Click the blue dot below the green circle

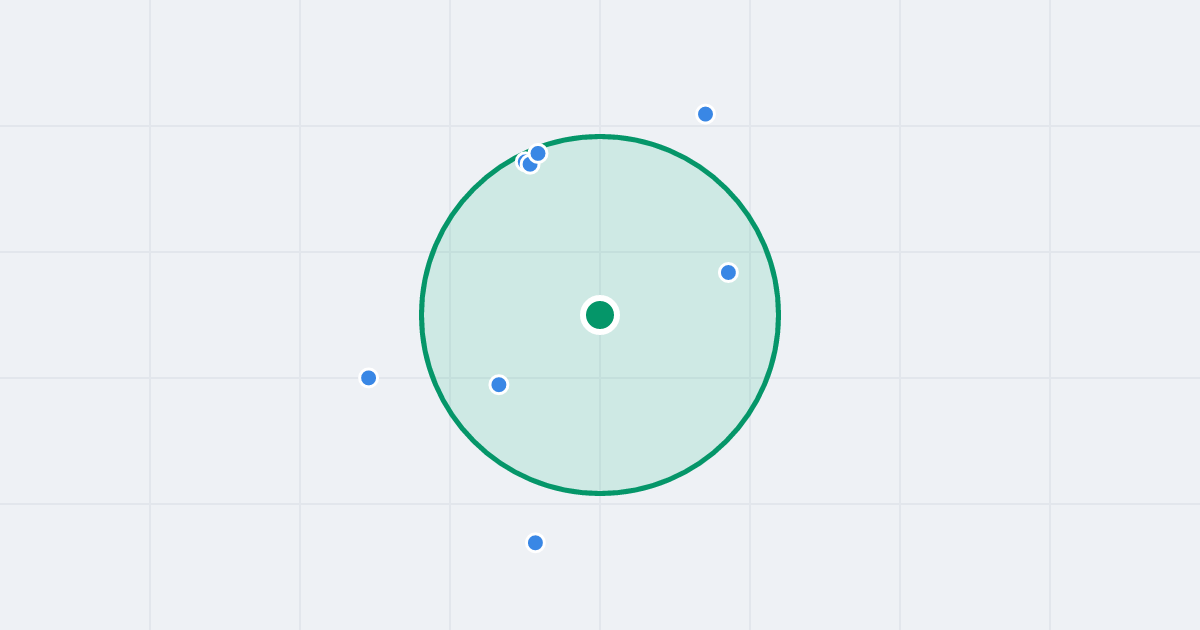click(535, 542)
